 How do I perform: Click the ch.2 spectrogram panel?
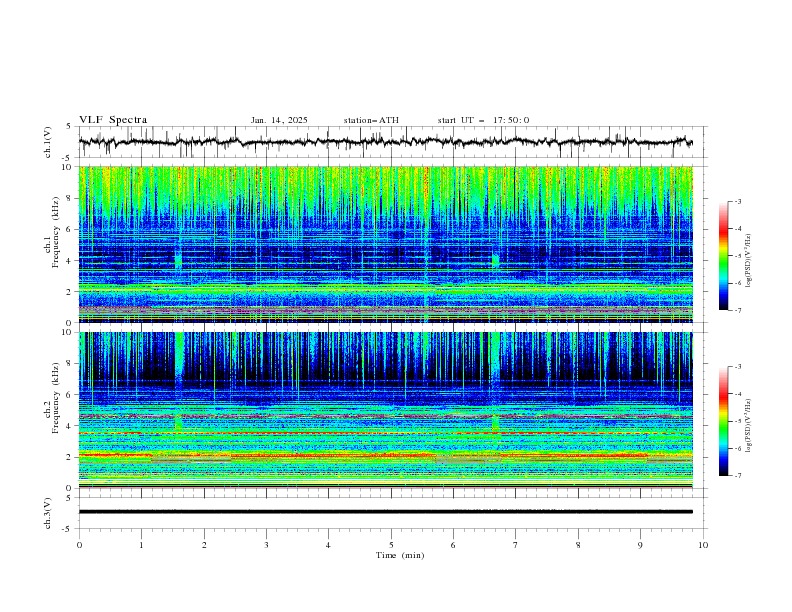(385, 410)
